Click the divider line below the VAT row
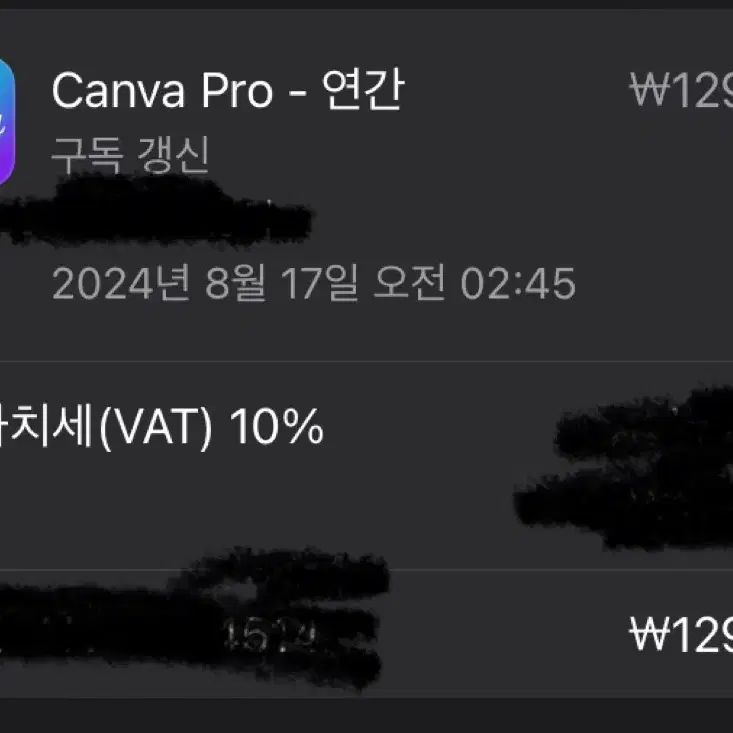Viewport: 733px width, 733px height. (366, 570)
